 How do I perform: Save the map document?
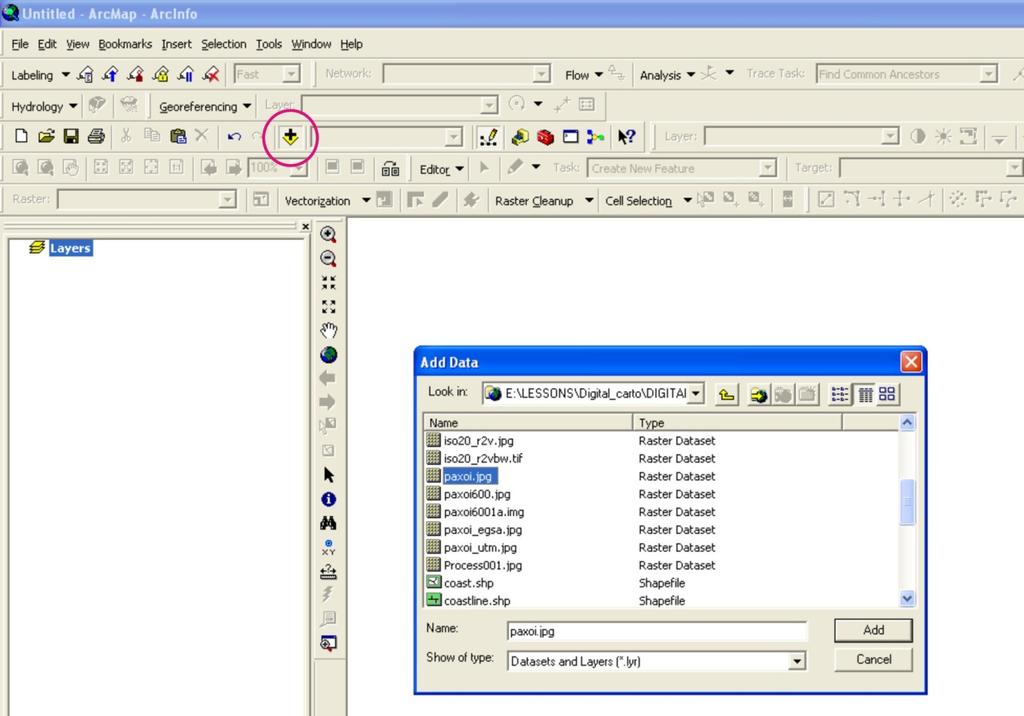pos(71,136)
